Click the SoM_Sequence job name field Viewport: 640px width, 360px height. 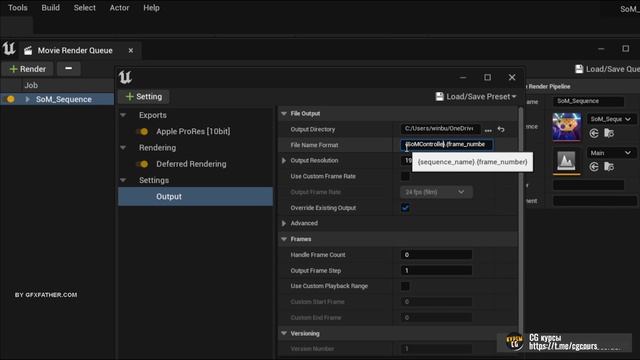pyautogui.click(x=589, y=101)
